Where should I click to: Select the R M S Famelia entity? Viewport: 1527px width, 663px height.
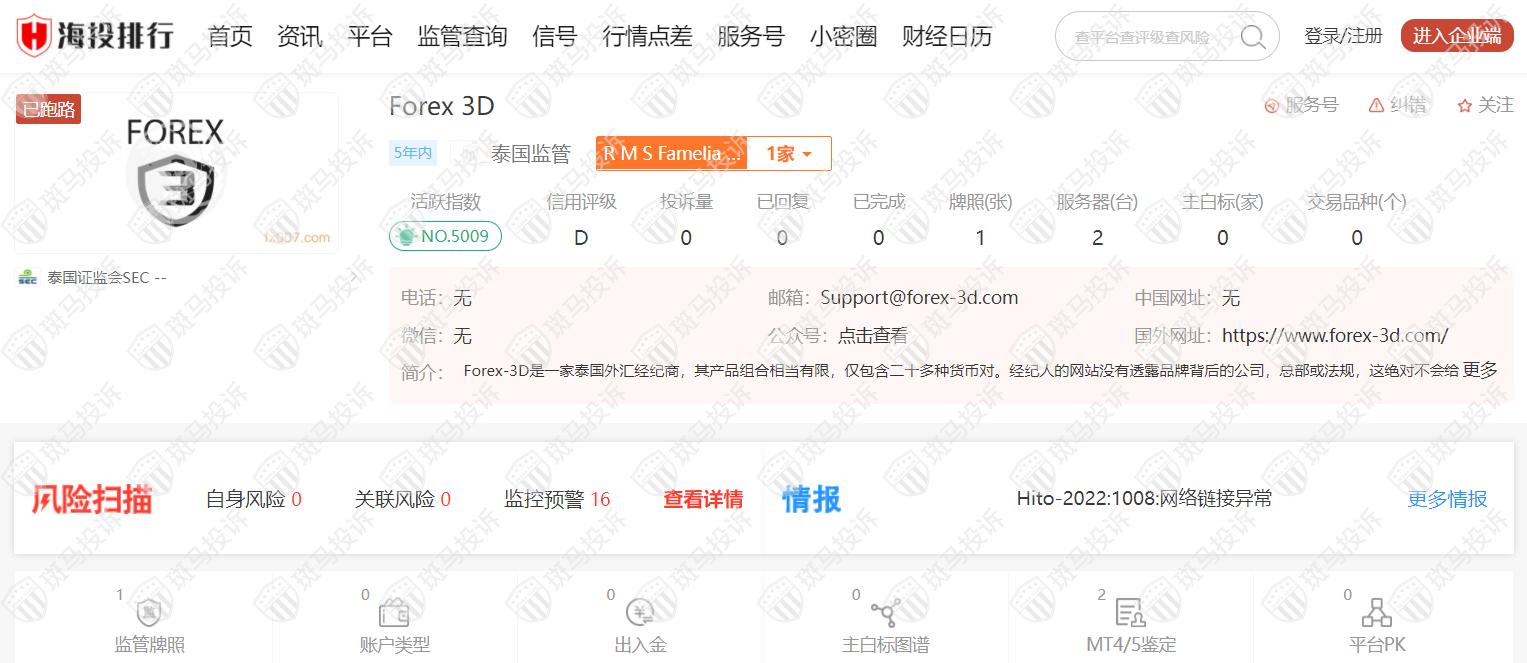click(x=672, y=154)
